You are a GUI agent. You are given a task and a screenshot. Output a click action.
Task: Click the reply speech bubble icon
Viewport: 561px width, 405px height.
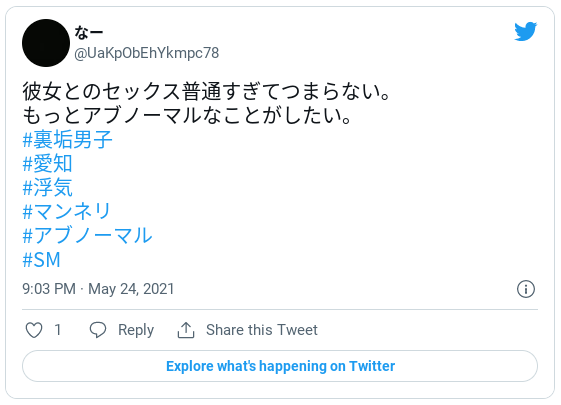(98, 330)
